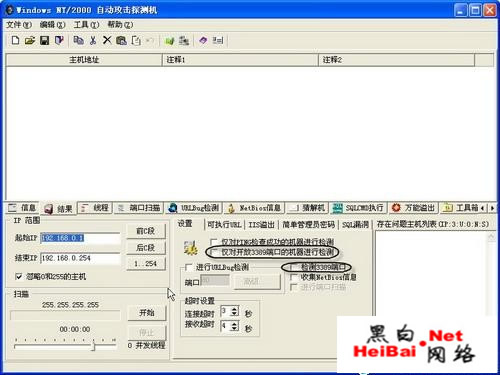The width and height of the screenshot is (500, 375).
Task: Increase the 连接超时 spinner value
Action: 235,309
